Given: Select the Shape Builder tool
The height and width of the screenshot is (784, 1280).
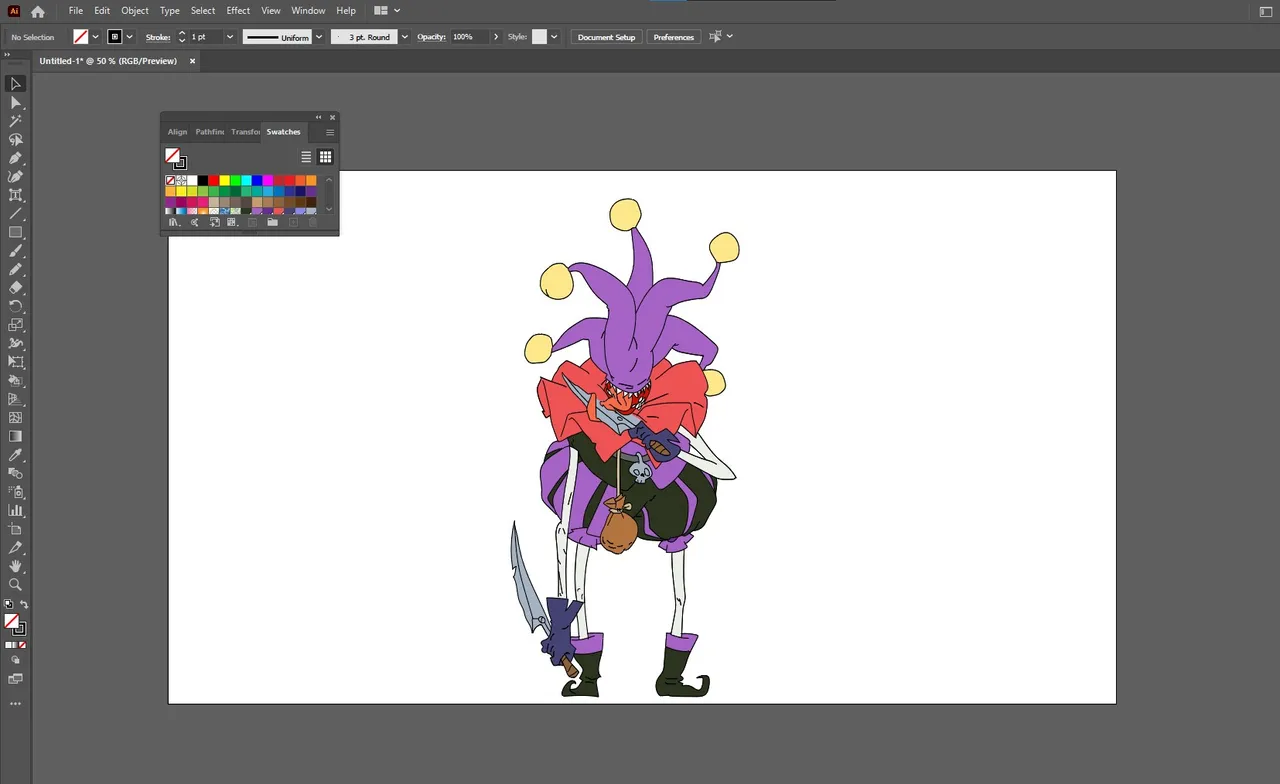Looking at the screenshot, I should click(15, 380).
